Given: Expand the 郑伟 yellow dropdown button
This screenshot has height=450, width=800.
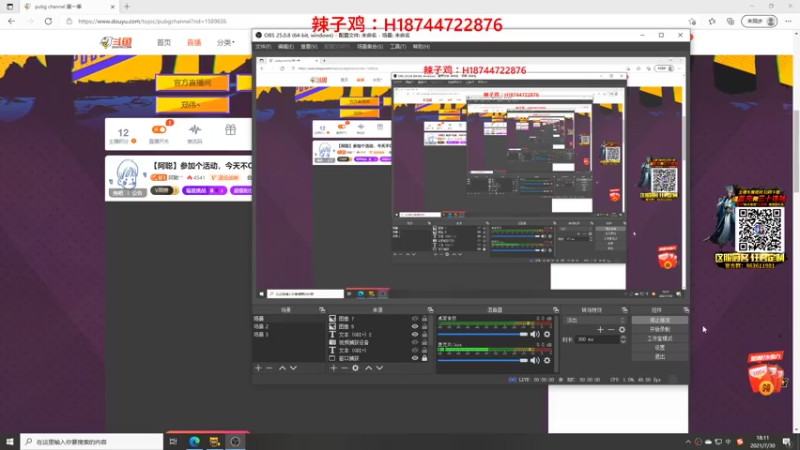Looking at the screenshot, I should 192,105.
